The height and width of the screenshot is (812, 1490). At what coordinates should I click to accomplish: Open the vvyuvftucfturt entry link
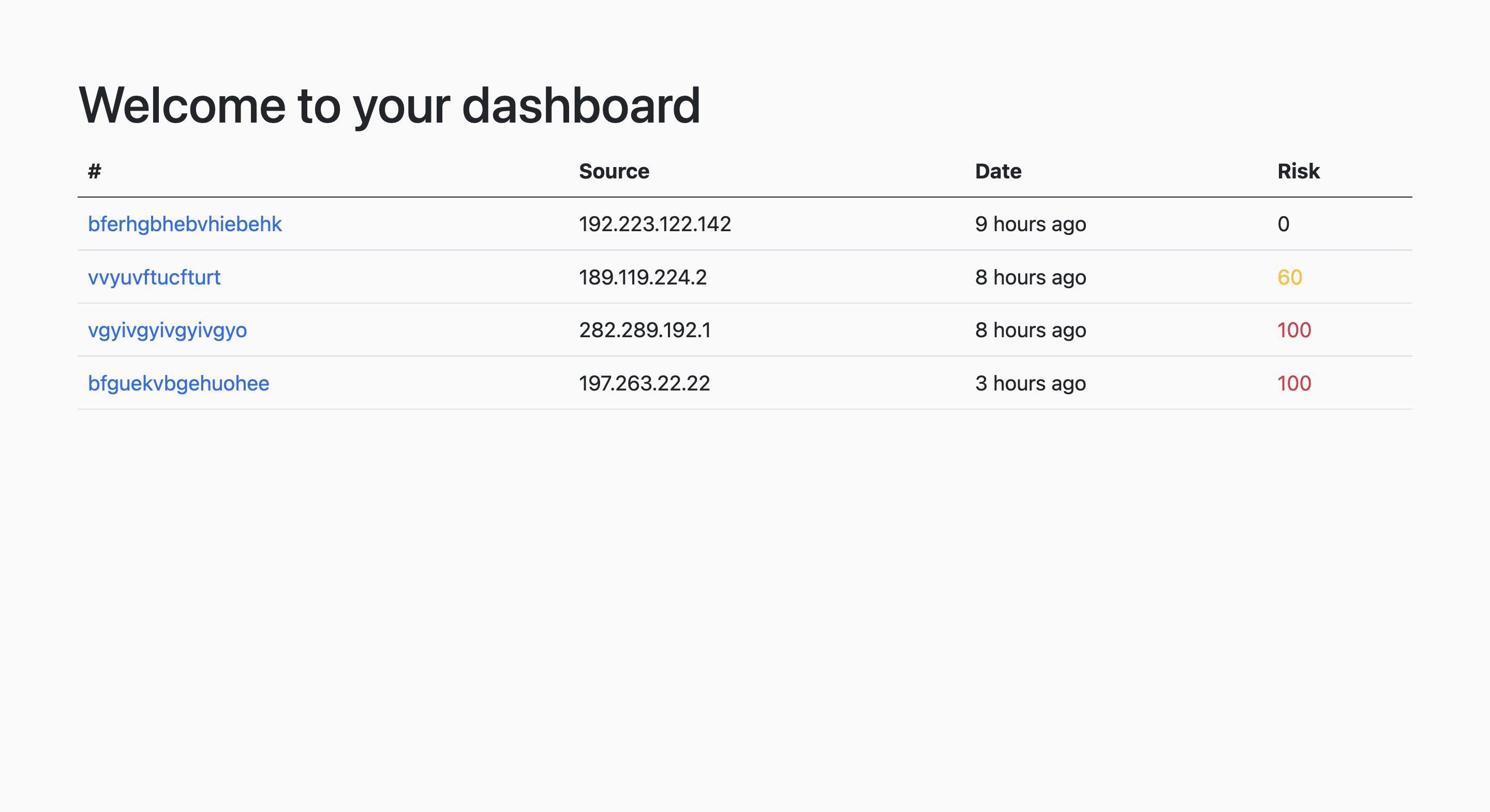point(154,277)
